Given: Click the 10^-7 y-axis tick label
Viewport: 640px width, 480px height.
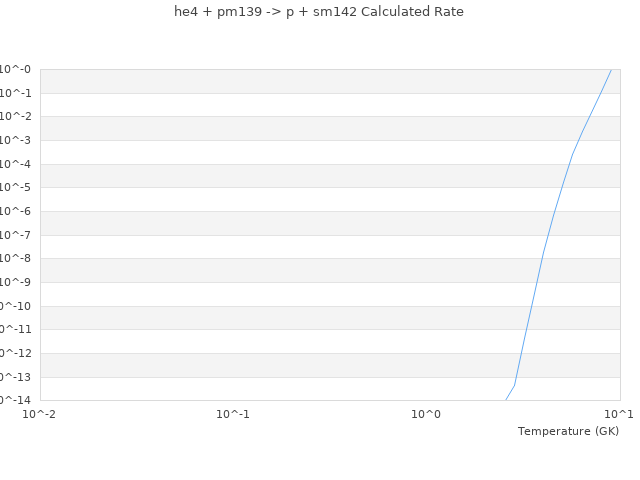Looking at the screenshot, I should pos(16,235).
